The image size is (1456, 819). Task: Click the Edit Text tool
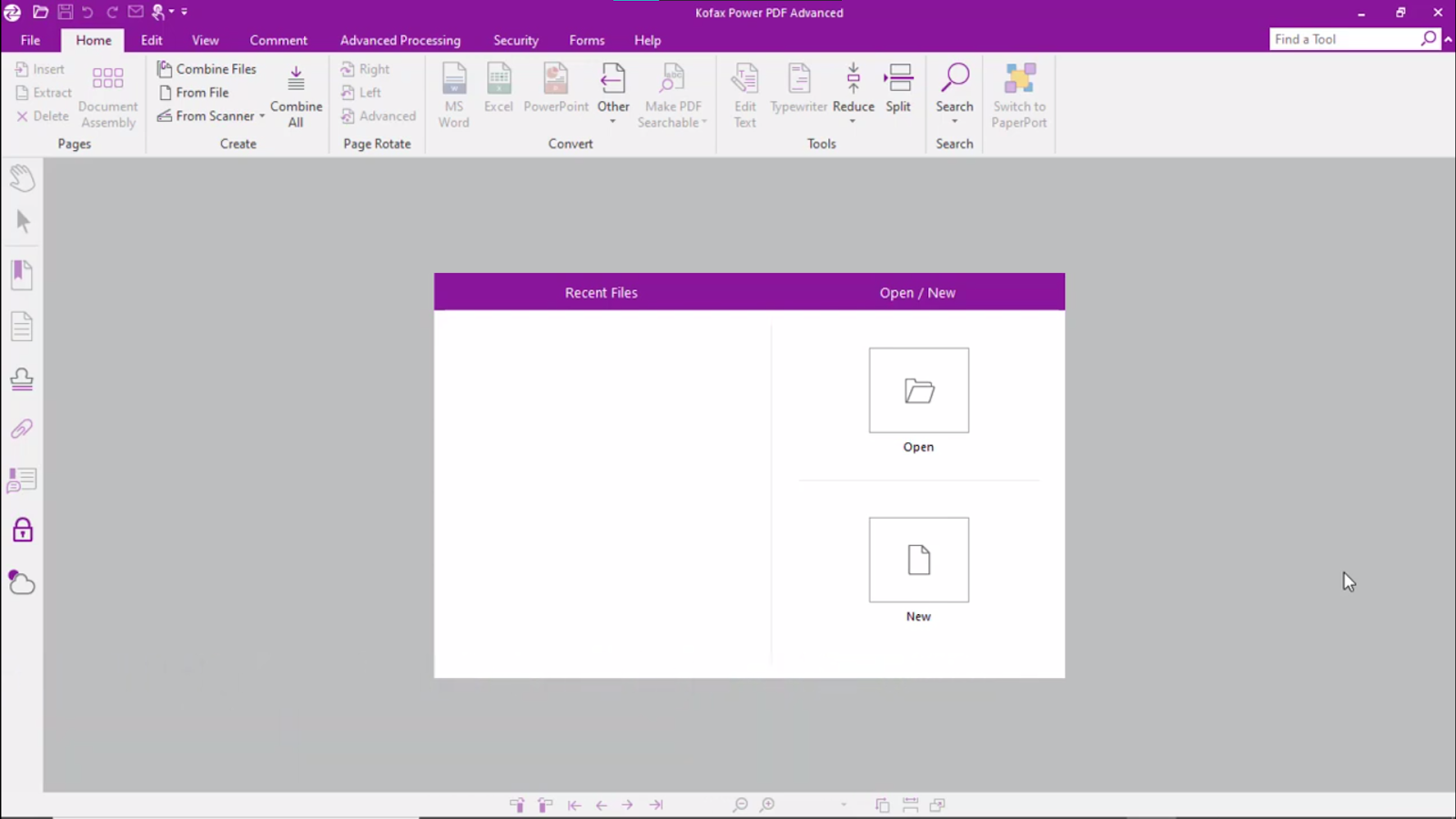click(745, 96)
